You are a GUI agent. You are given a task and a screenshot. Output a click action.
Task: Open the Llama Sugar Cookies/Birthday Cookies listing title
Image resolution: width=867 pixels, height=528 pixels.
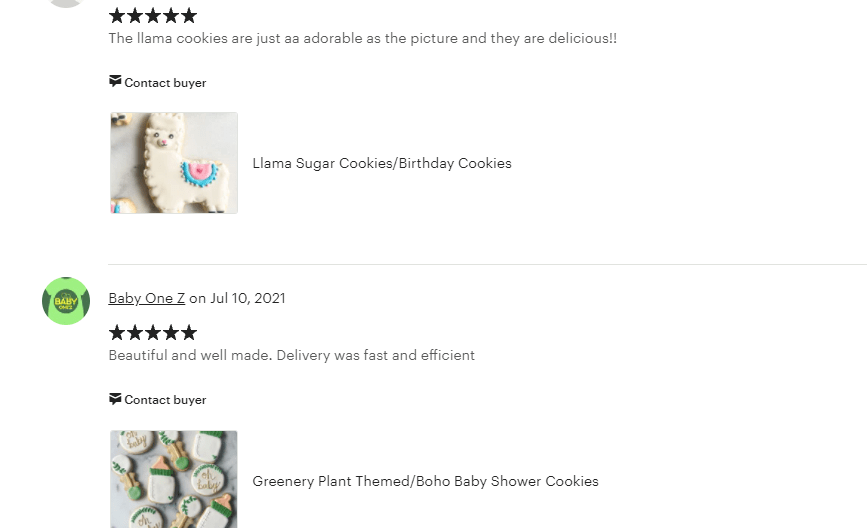pyautogui.click(x=382, y=163)
